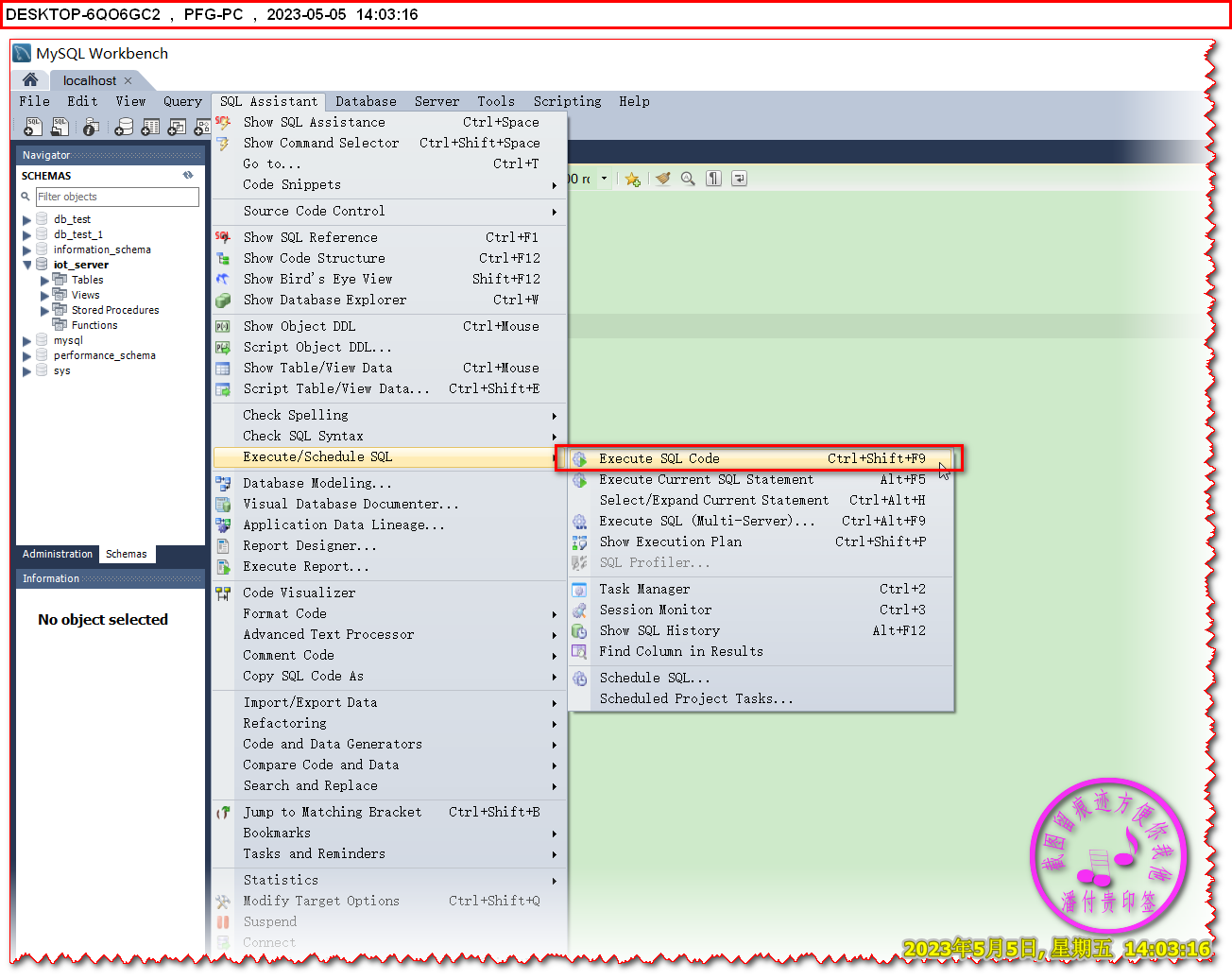Open the MySQL Workbench home tab icon
The image size is (1232, 980).
(30, 80)
